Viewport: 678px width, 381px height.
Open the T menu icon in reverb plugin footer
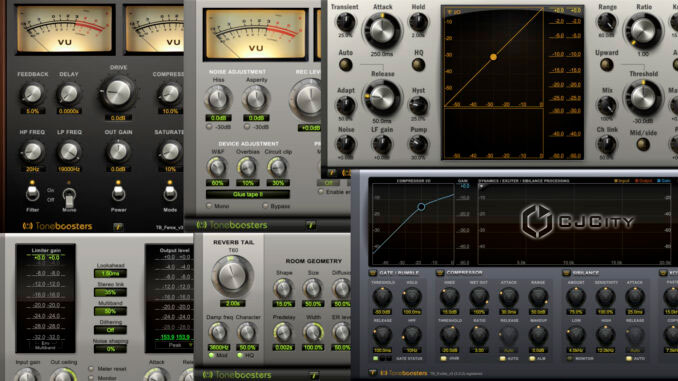[x=313, y=375]
